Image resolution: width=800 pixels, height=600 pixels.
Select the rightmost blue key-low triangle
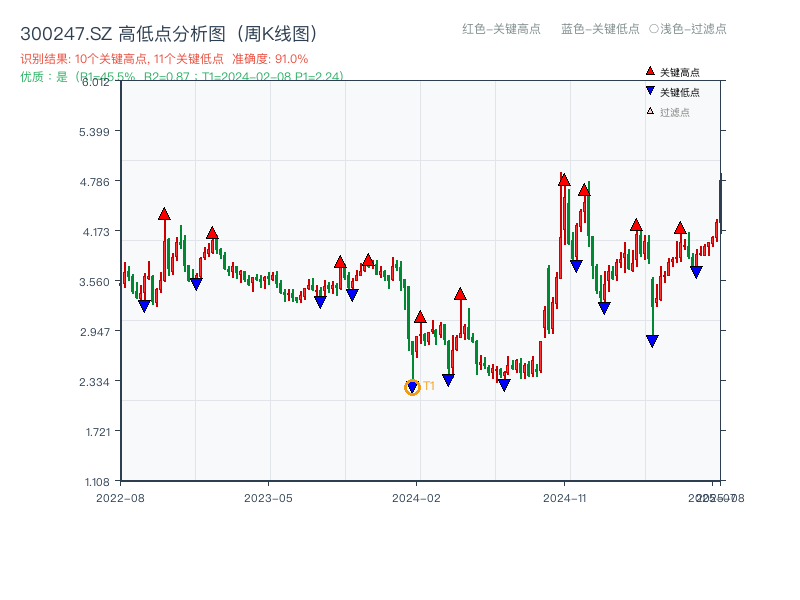(696, 272)
